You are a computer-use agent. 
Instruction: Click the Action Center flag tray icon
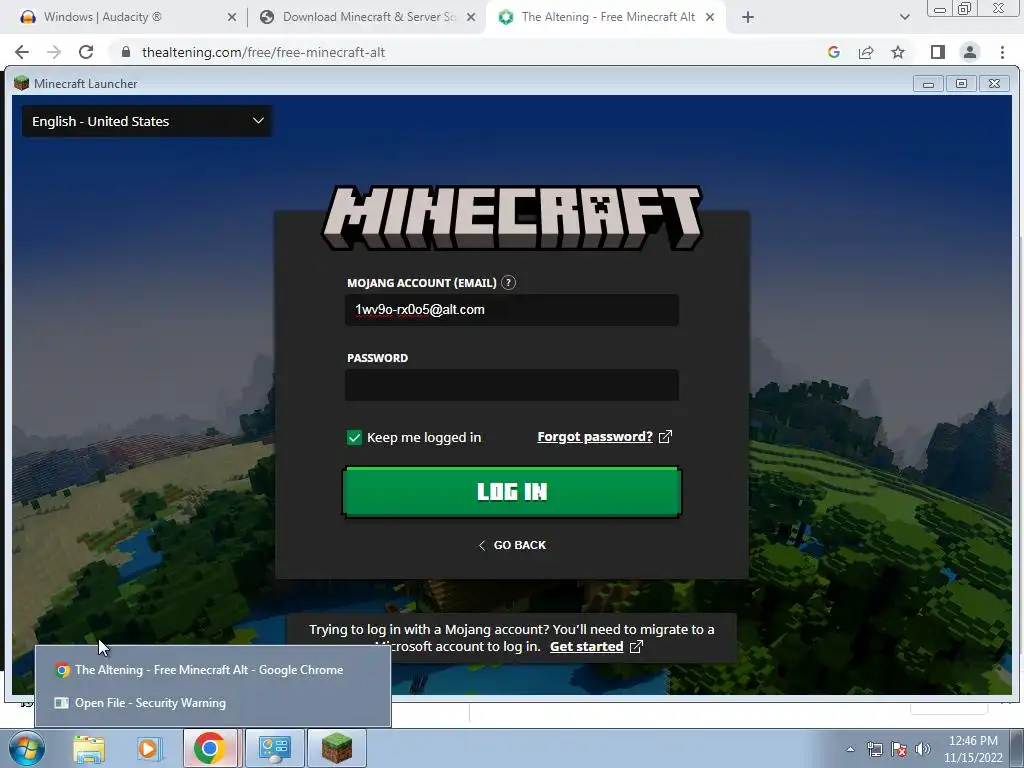(899, 750)
